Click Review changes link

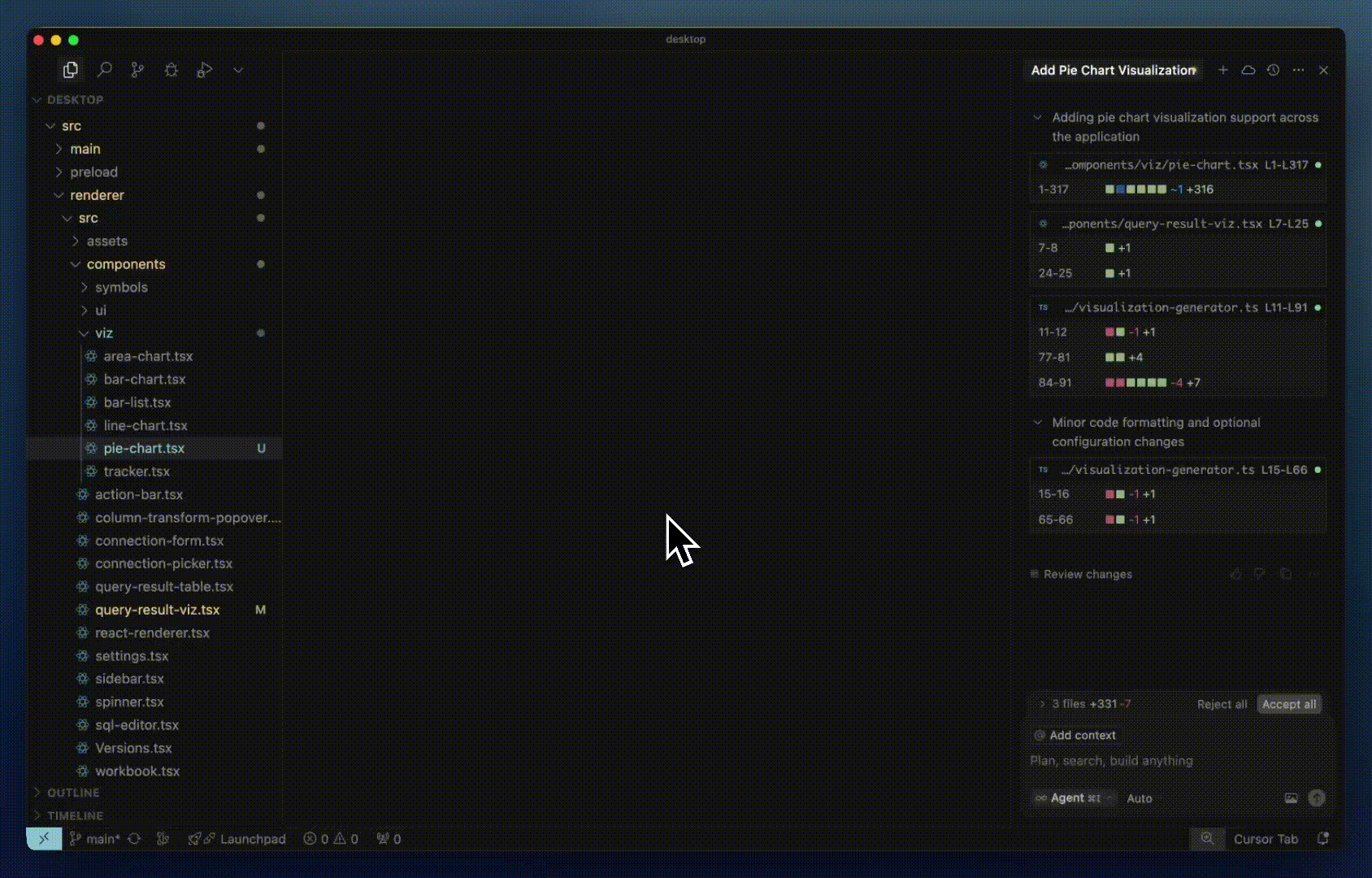pyautogui.click(x=1081, y=574)
